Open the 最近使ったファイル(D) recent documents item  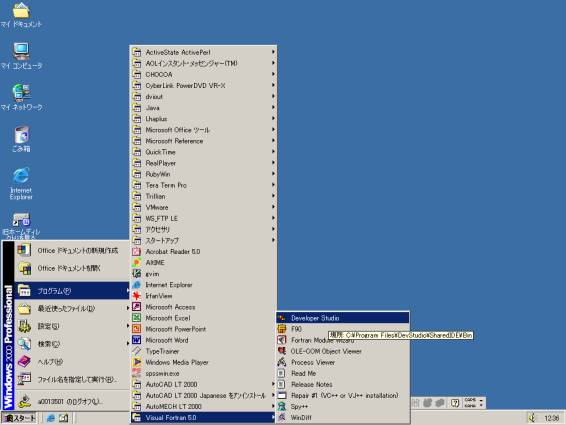coord(72,308)
